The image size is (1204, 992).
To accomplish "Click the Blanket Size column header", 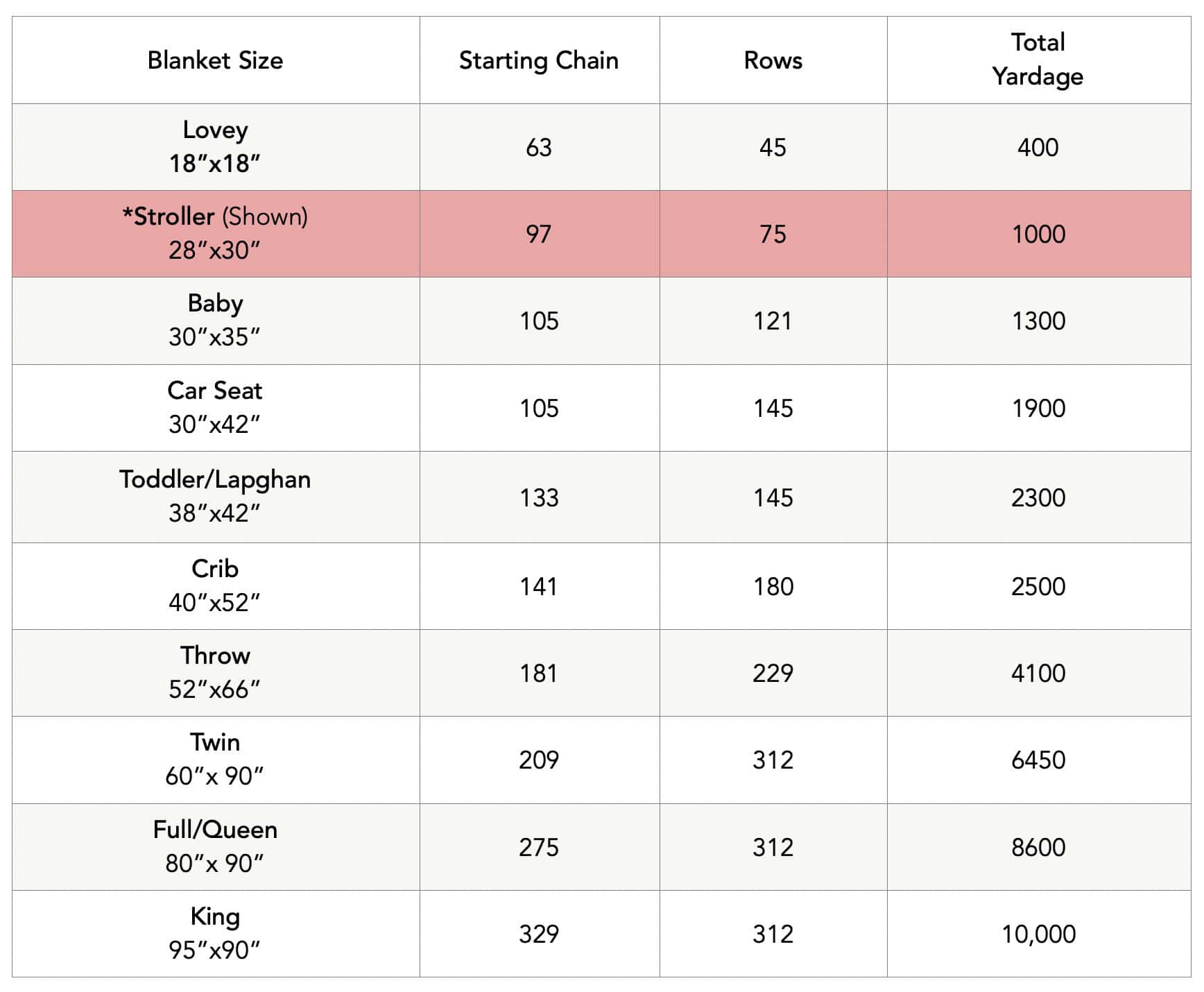I will coord(216,60).
